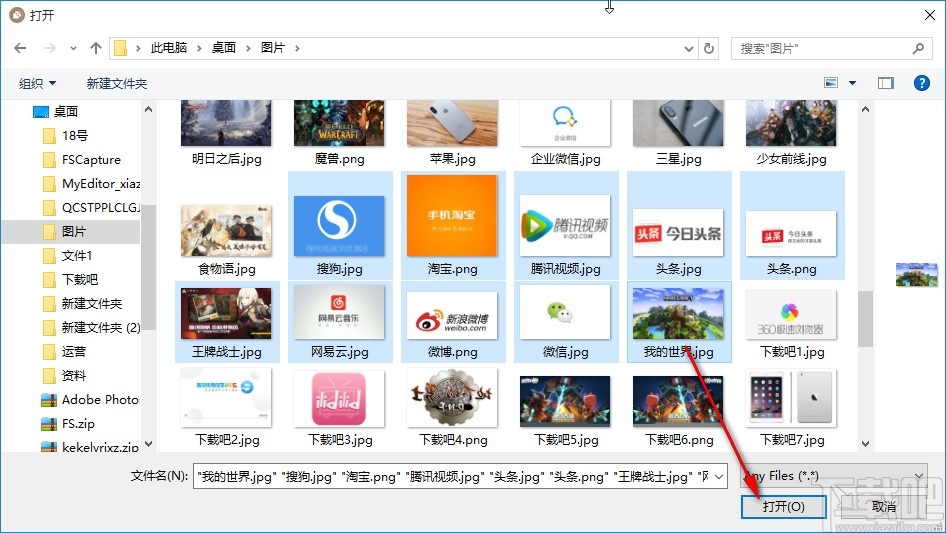Image resolution: width=946 pixels, height=533 pixels.
Task: Select 下载吧4.png thumbnail
Action: point(452,397)
